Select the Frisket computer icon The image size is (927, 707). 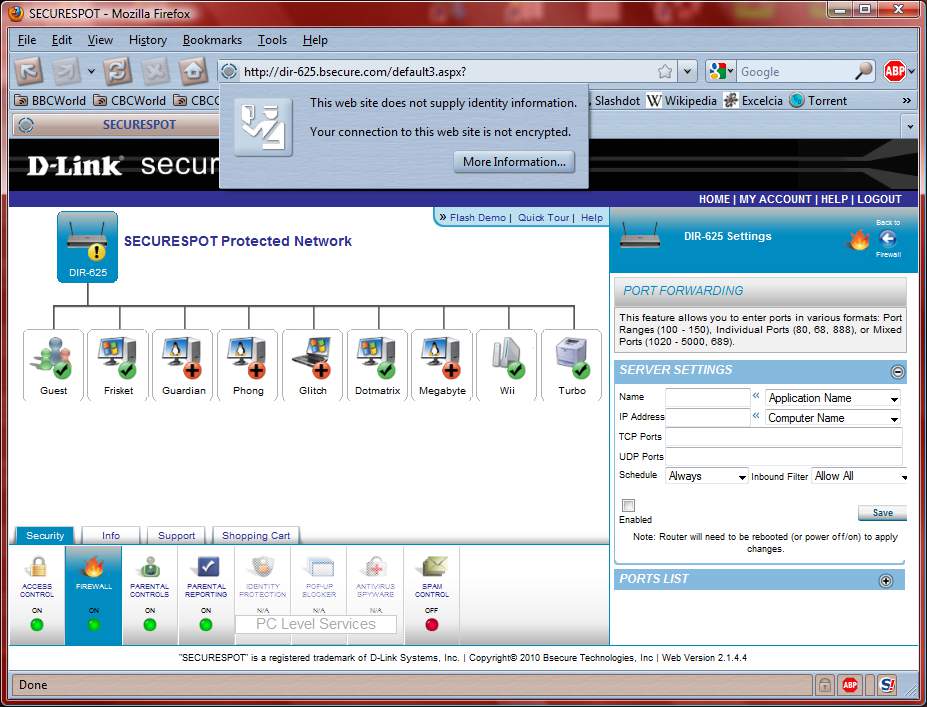pyautogui.click(x=118, y=365)
